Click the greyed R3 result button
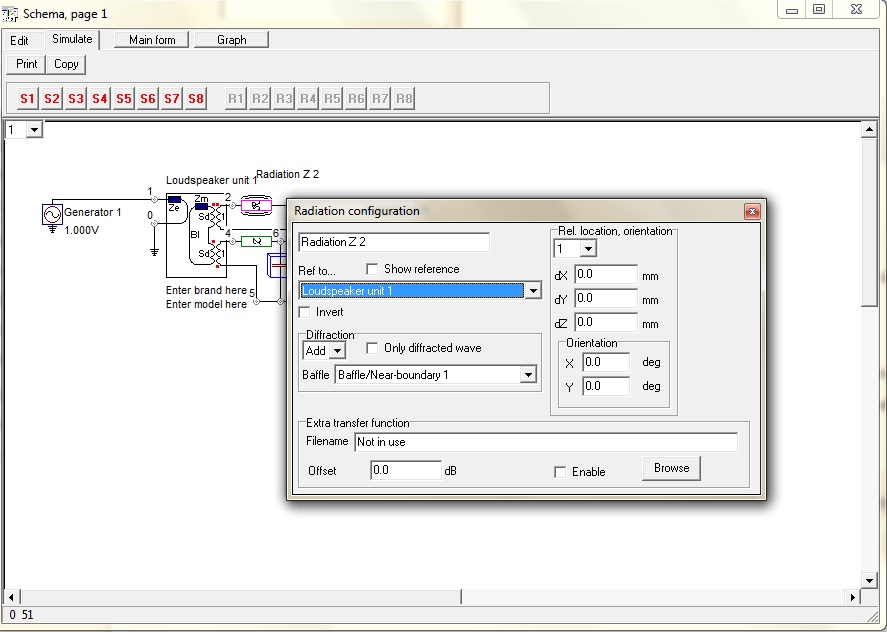The image size is (887, 632). tap(284, 98)
